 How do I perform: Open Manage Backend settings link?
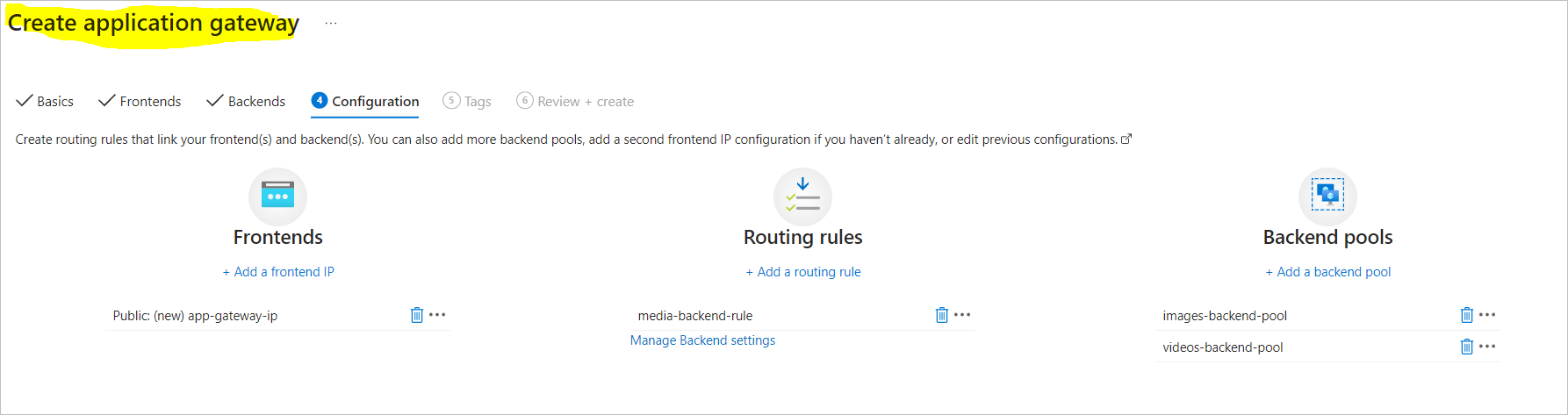click(x=702, y=340)
